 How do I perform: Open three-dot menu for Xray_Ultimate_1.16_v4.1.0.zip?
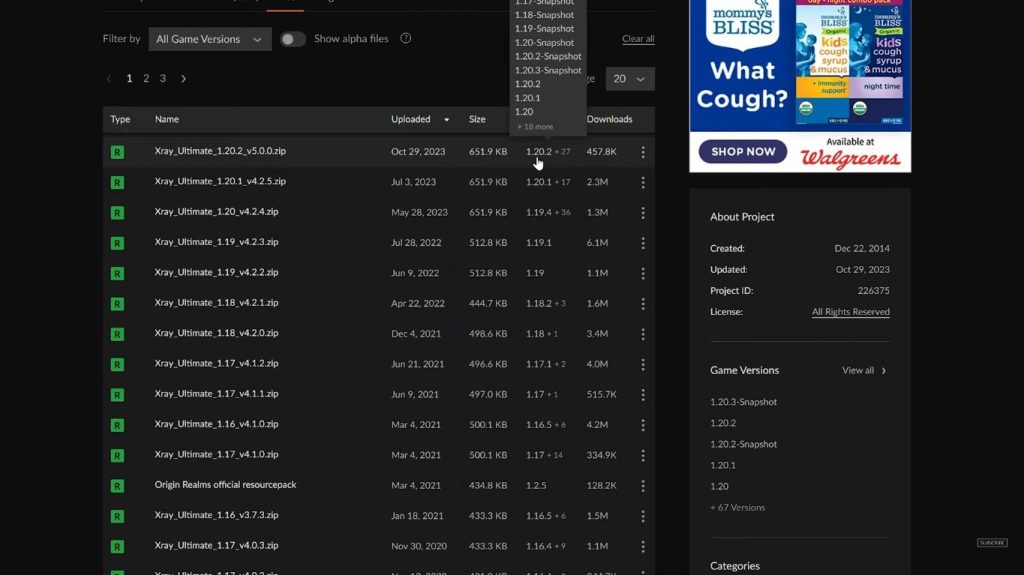[643, 425]
